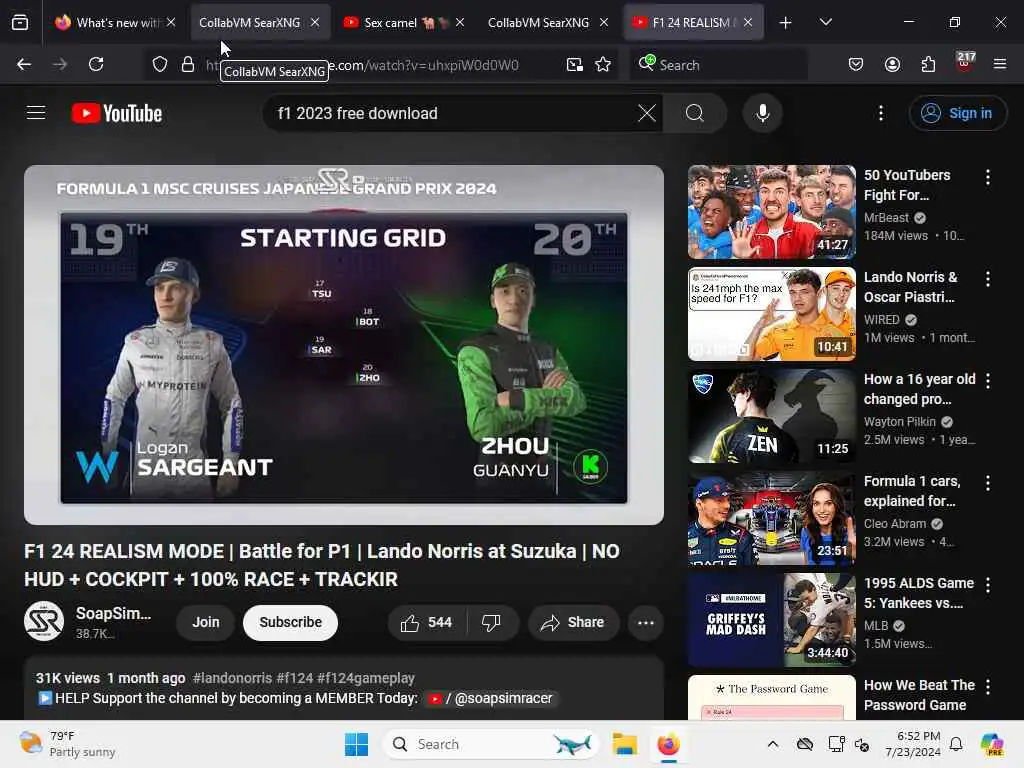Screen dimensions: 1024x768
Task: Open Griffey's Mad Dash thumbnail
Action: tap(772, 620)
